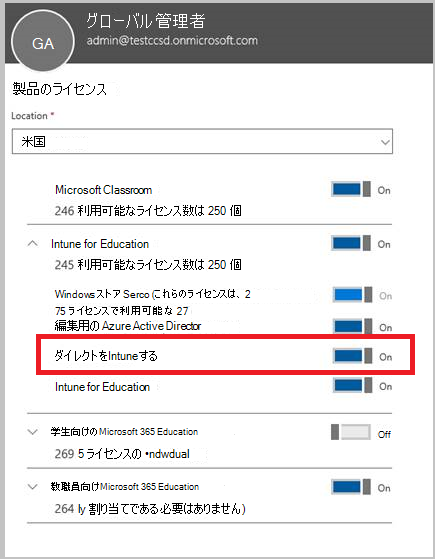Toggle the Azure Active Director switch
Screen dimensions: 435x559
pyautogui.click(x=353, y=327)
